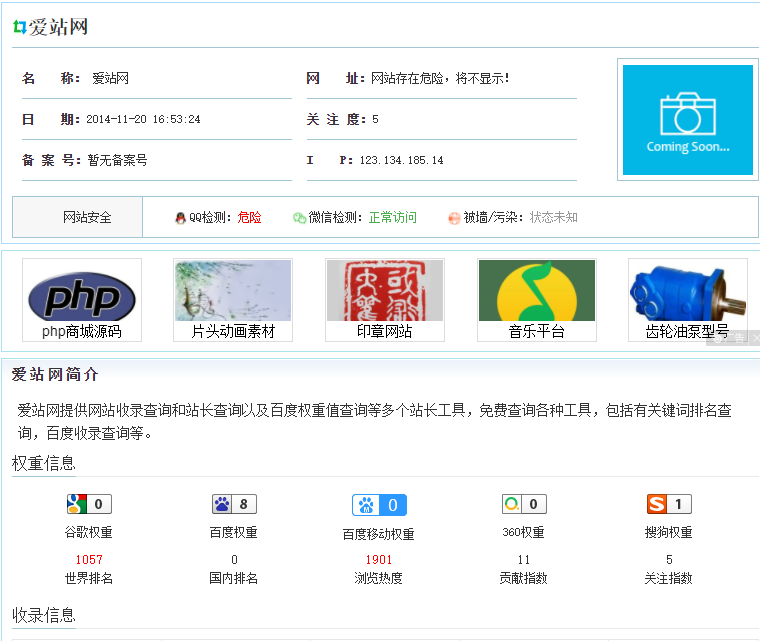760x641 pixels.
Task: Click the red 危险 QQ detection result
Action: [250, 218]
